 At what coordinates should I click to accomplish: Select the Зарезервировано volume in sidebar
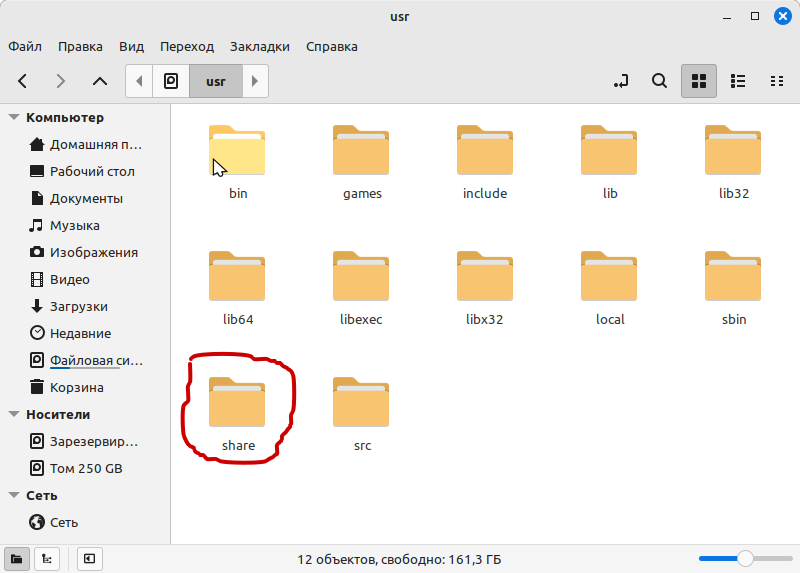[x=86, y=441]
